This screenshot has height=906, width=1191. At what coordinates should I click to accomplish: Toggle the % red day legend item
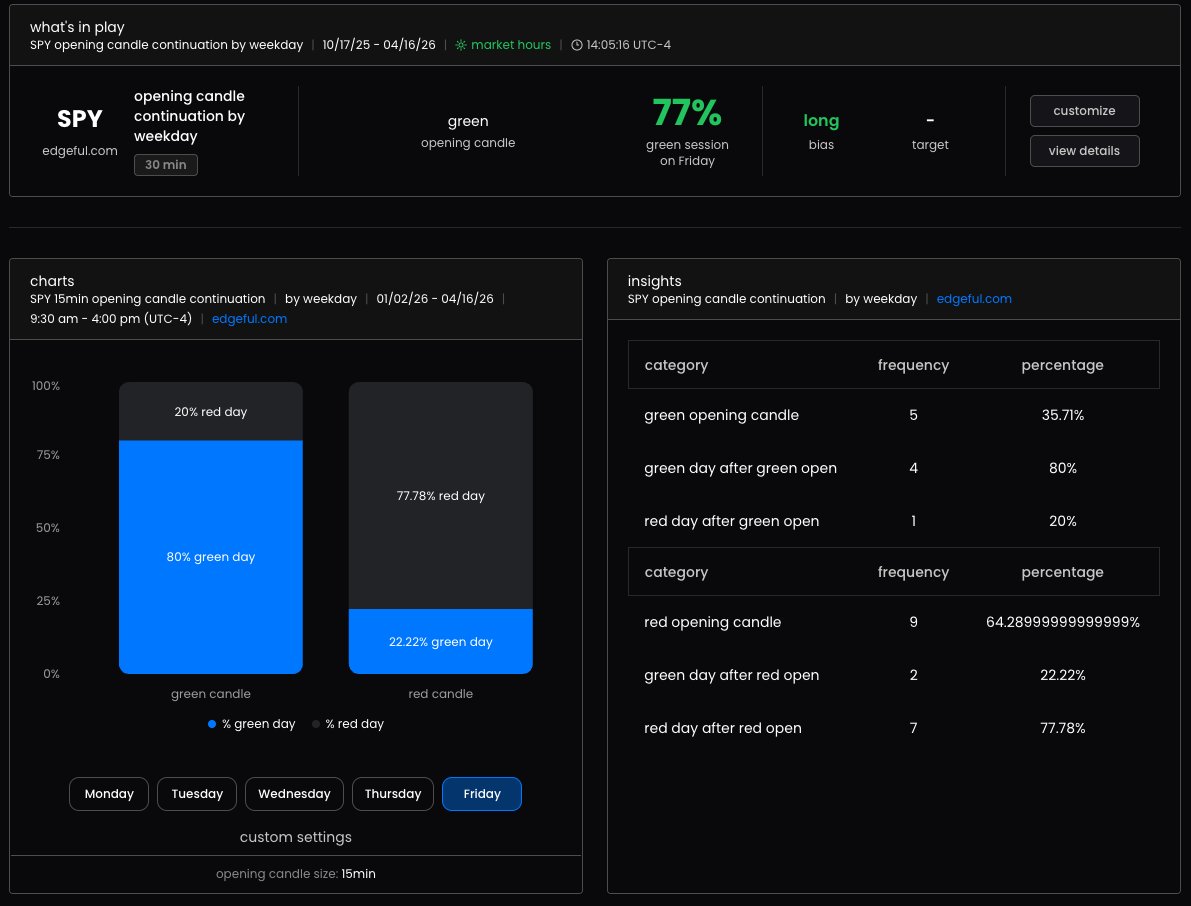tap(348, 724)
